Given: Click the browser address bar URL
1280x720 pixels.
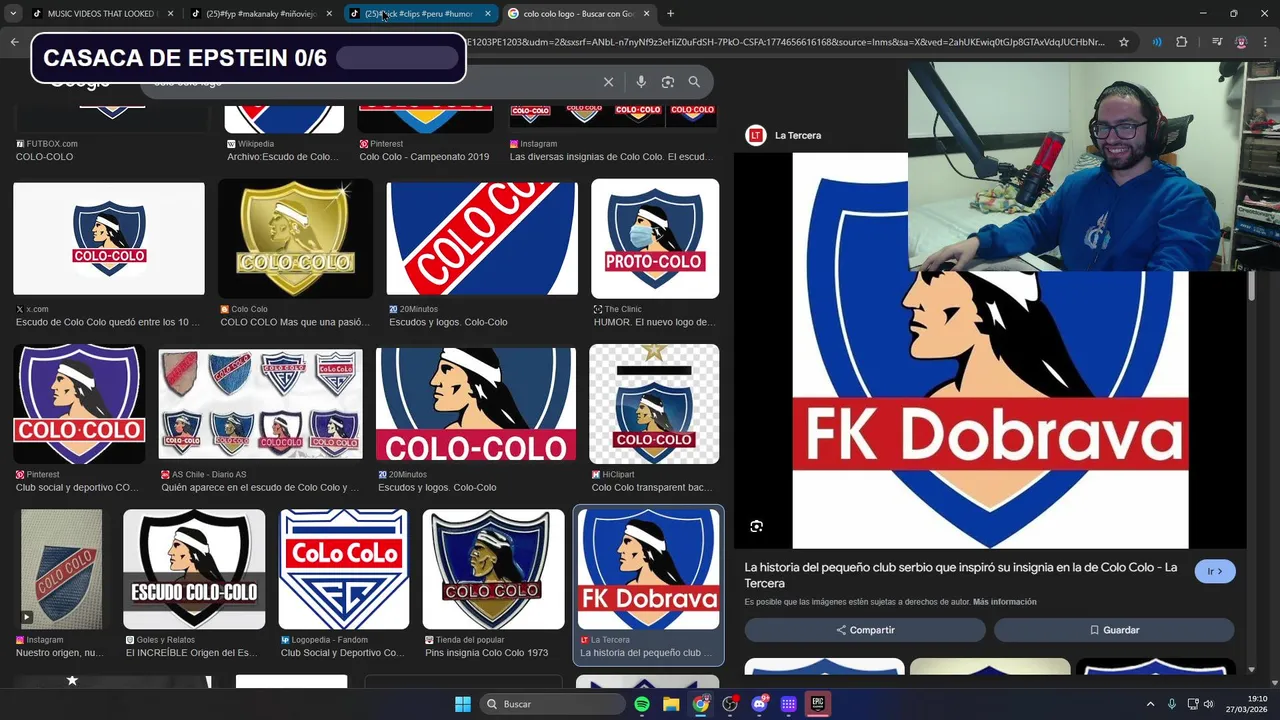Looking at the screenshot, I should (785, 42).
